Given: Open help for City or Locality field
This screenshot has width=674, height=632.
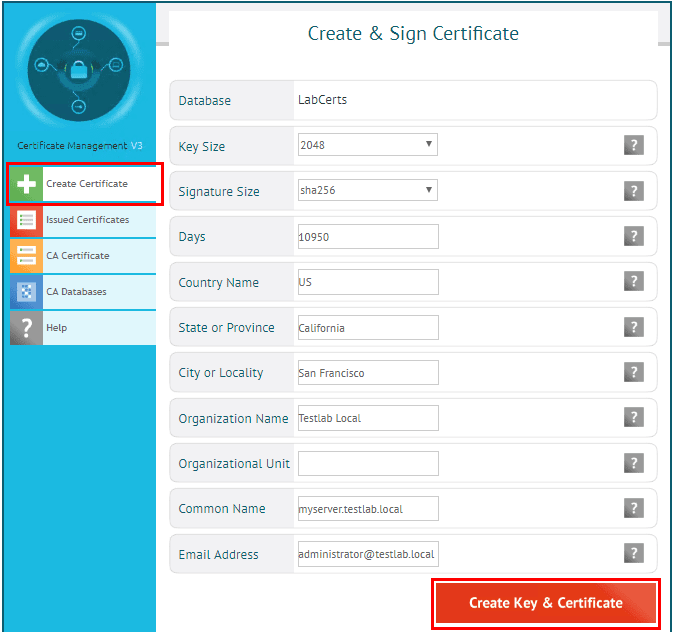Looking at the screenshot, I should coord(634,372).
